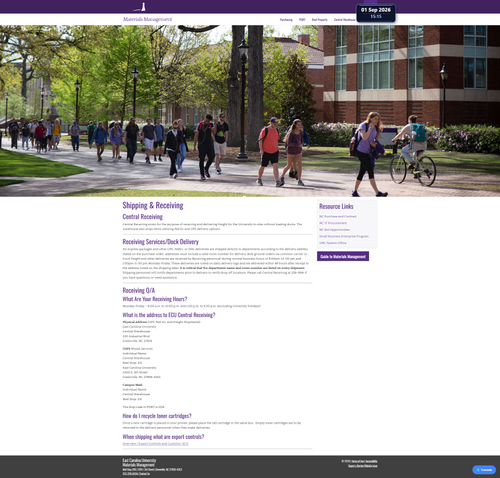Open the Materials Management site title
This screenshot has height=478, width=500.
point(148,19)
